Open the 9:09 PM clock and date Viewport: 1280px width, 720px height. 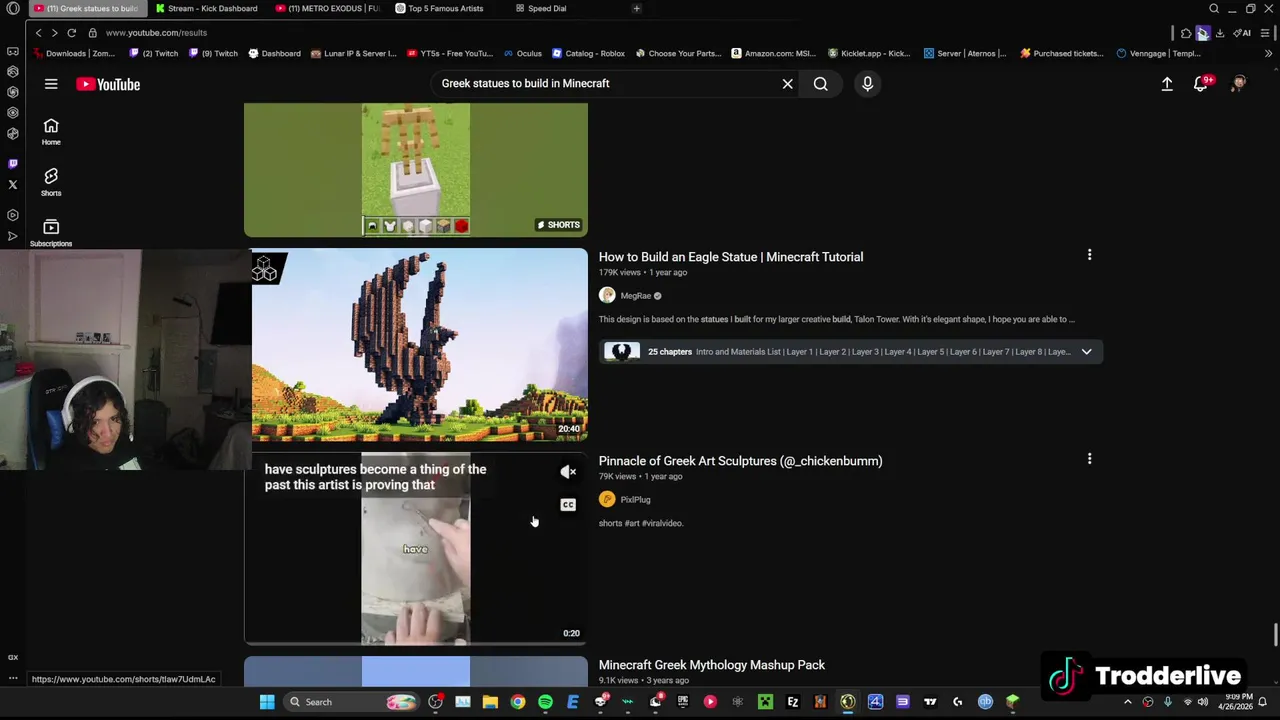(1235, 702)
